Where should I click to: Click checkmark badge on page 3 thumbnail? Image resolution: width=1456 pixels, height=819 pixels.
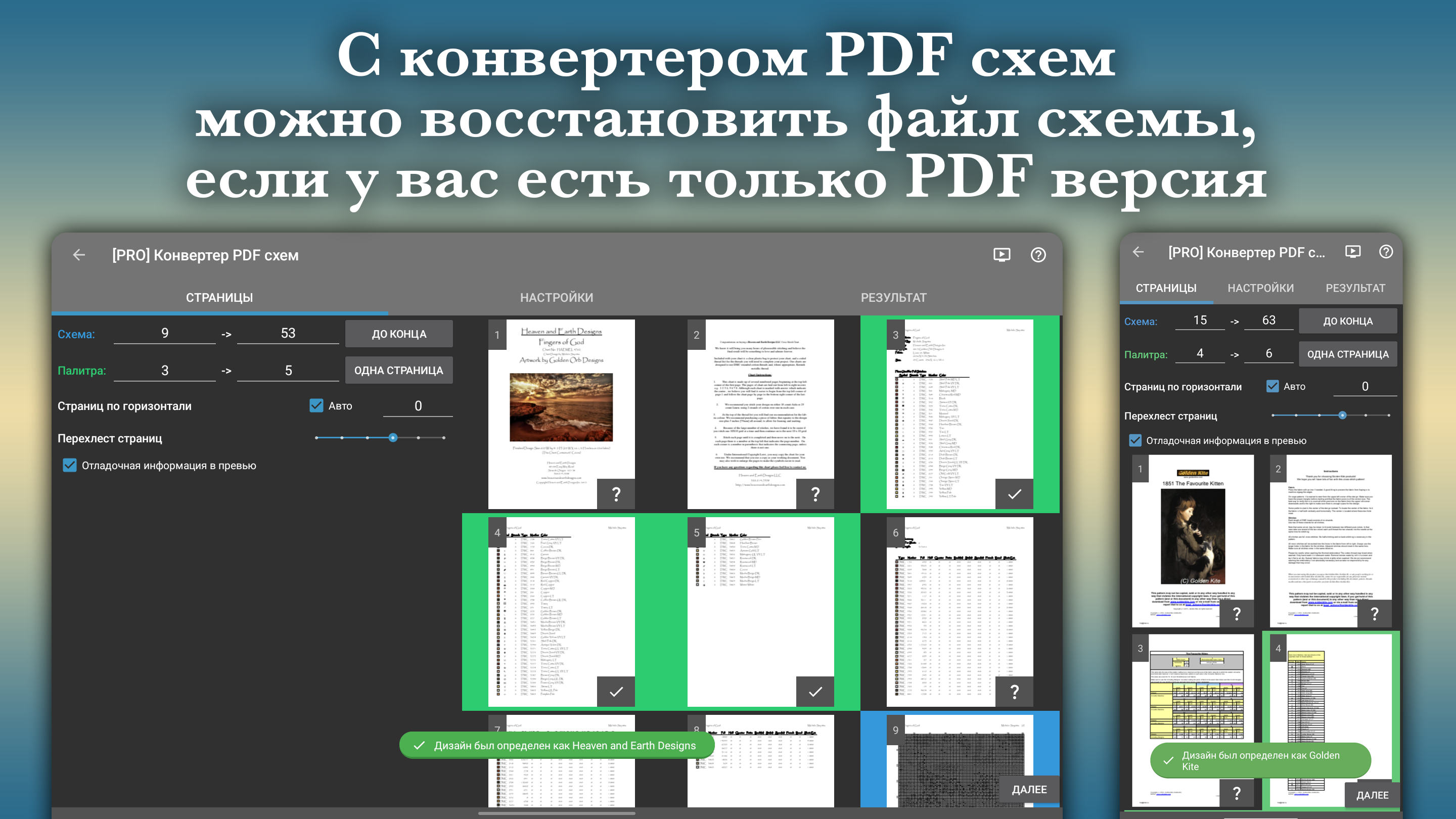[x=1014, y=494]
